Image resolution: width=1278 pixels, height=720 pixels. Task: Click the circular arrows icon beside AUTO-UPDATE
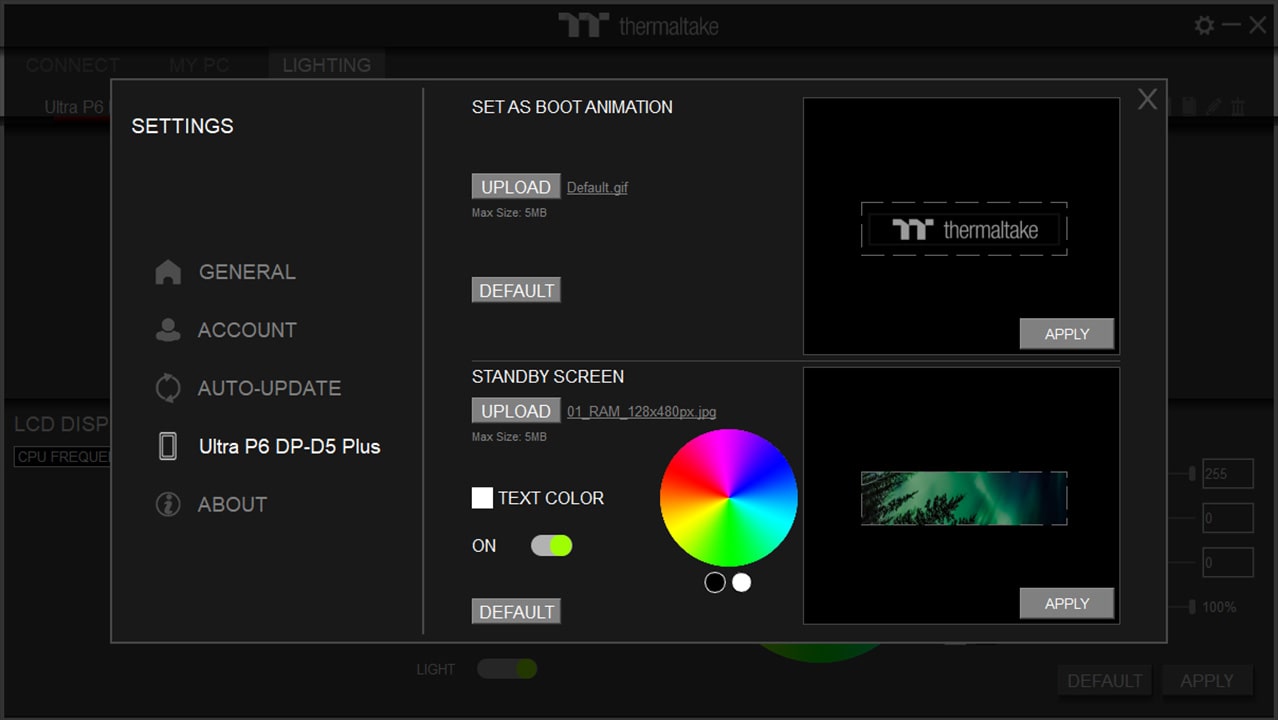[168, 388]
